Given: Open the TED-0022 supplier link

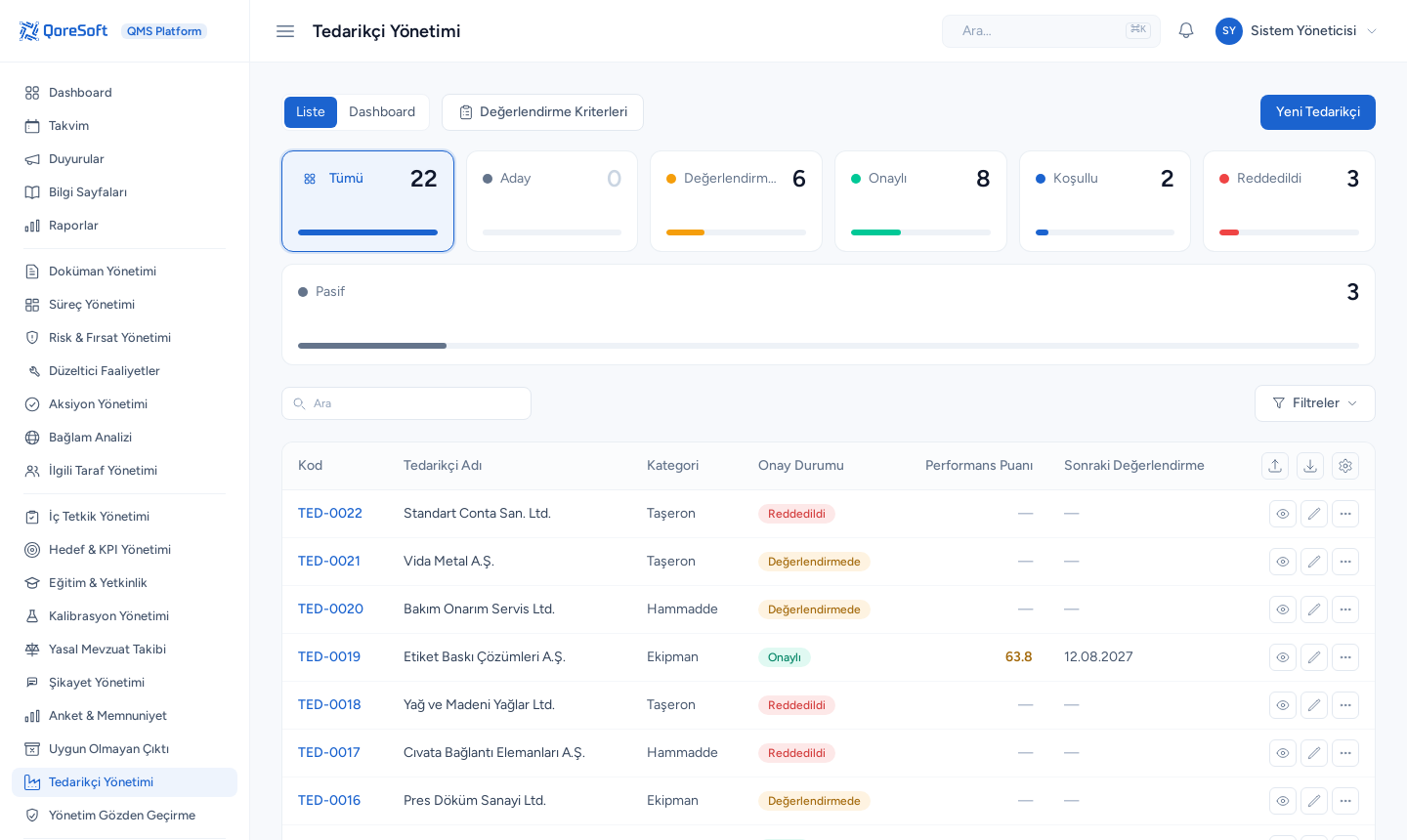Looking at the screenshot, I should [x=330, y=514].
